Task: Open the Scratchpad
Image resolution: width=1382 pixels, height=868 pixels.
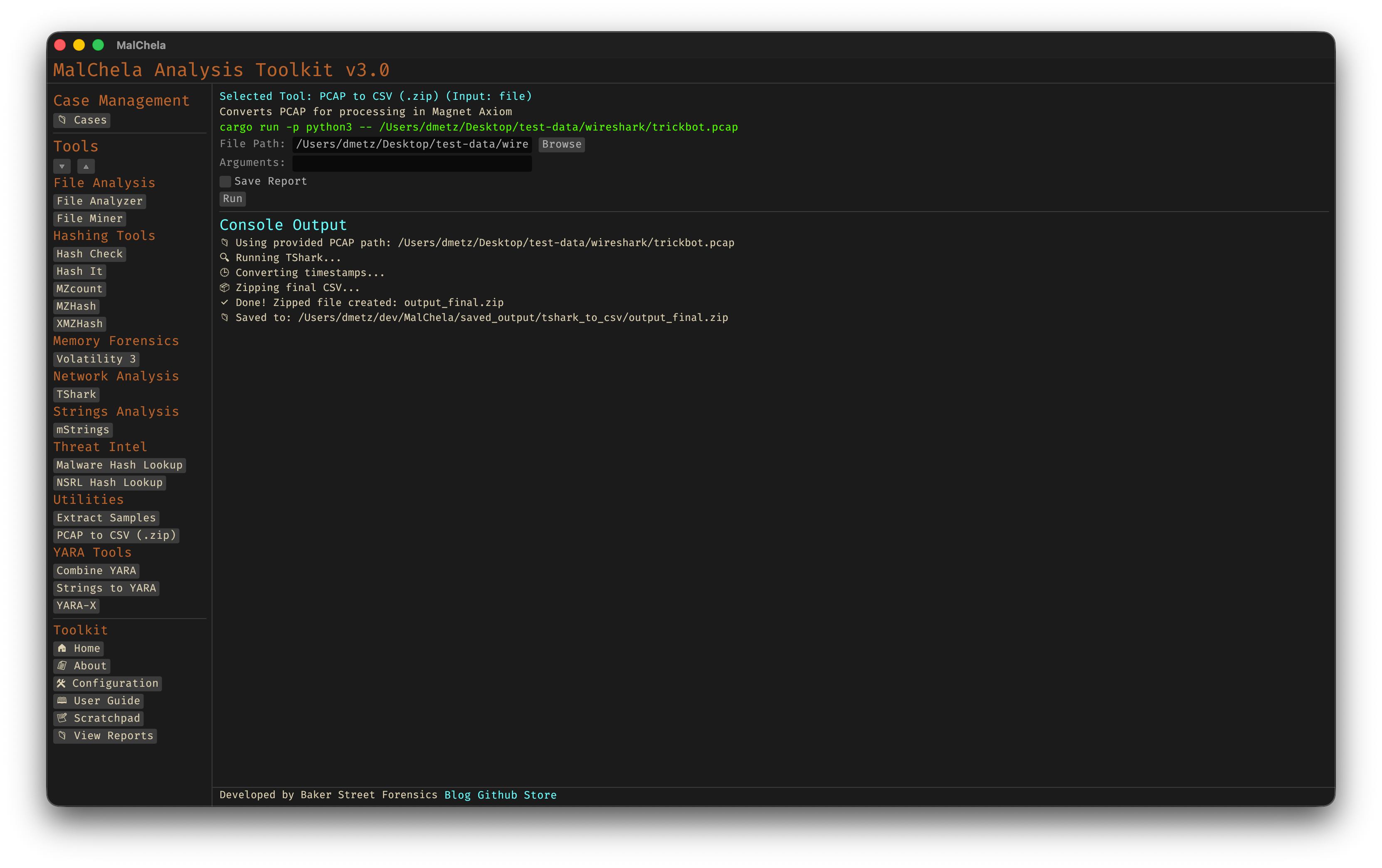Action: (x=98, y=718)
